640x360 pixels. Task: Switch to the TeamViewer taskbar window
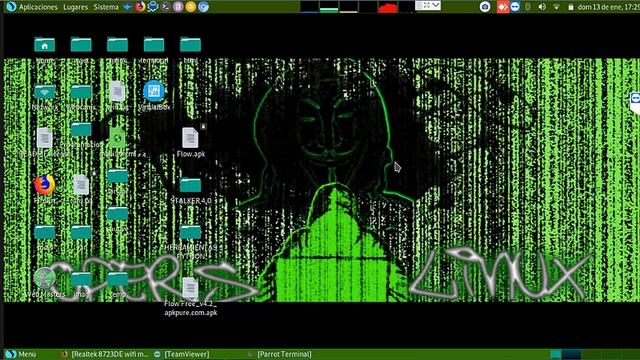pyautogui.click(x=182, y=354)
